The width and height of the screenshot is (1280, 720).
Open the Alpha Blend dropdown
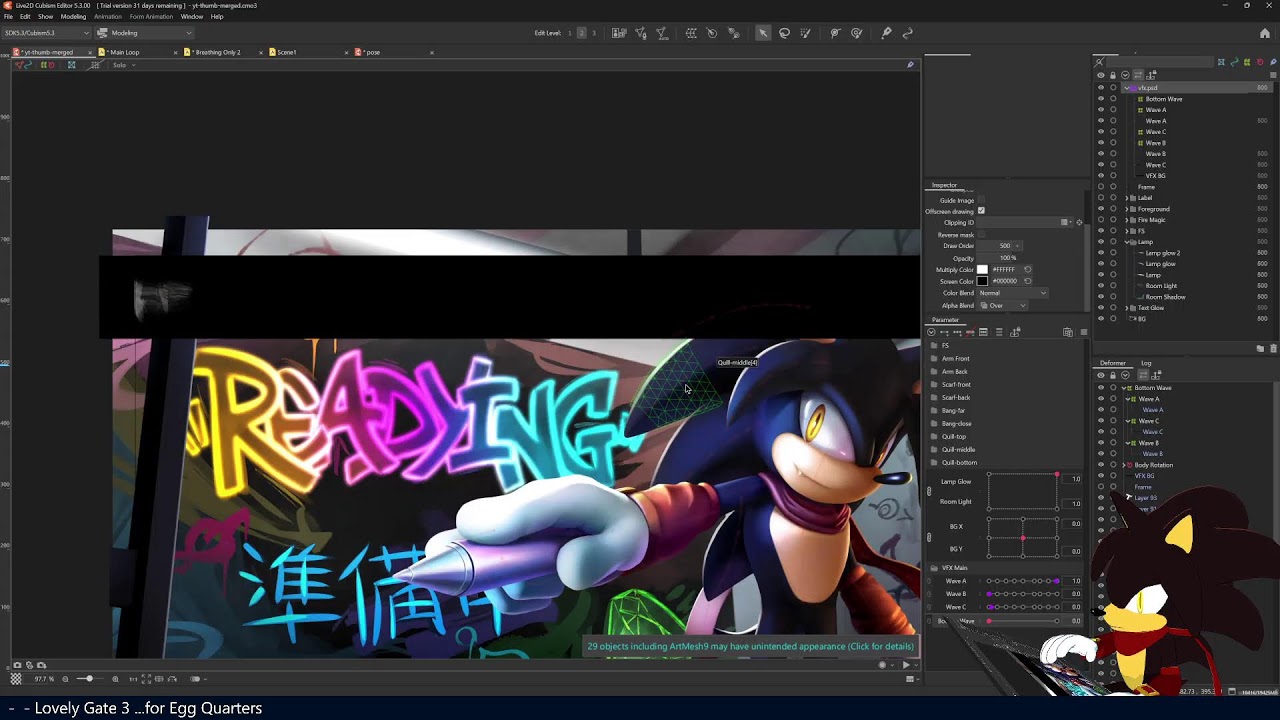click(1002, 305)
